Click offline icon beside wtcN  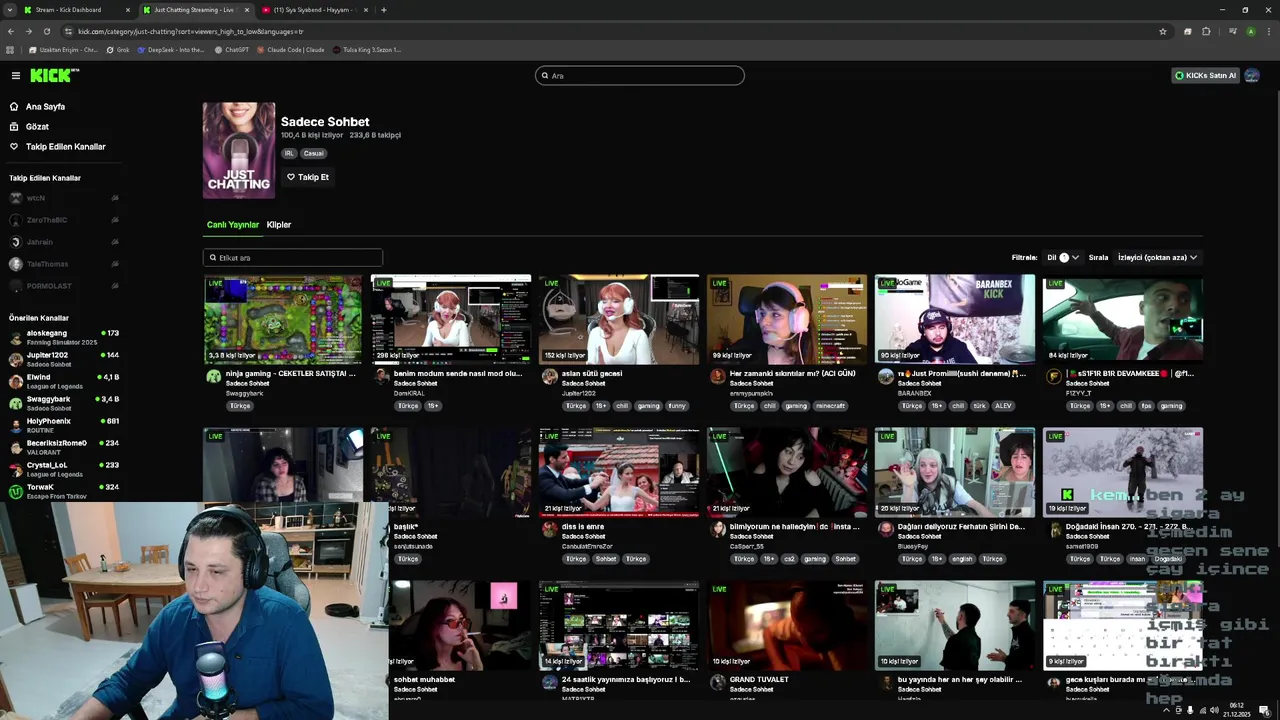(115, 198)
